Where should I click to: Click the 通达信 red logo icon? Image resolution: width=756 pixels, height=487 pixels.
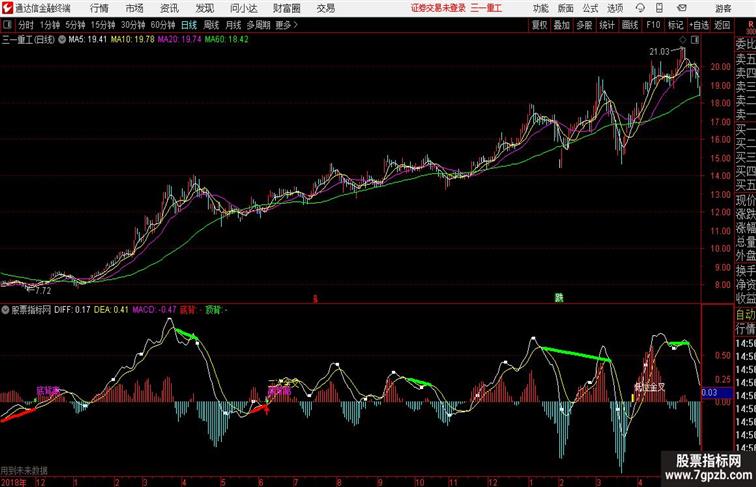pos(7,8)
